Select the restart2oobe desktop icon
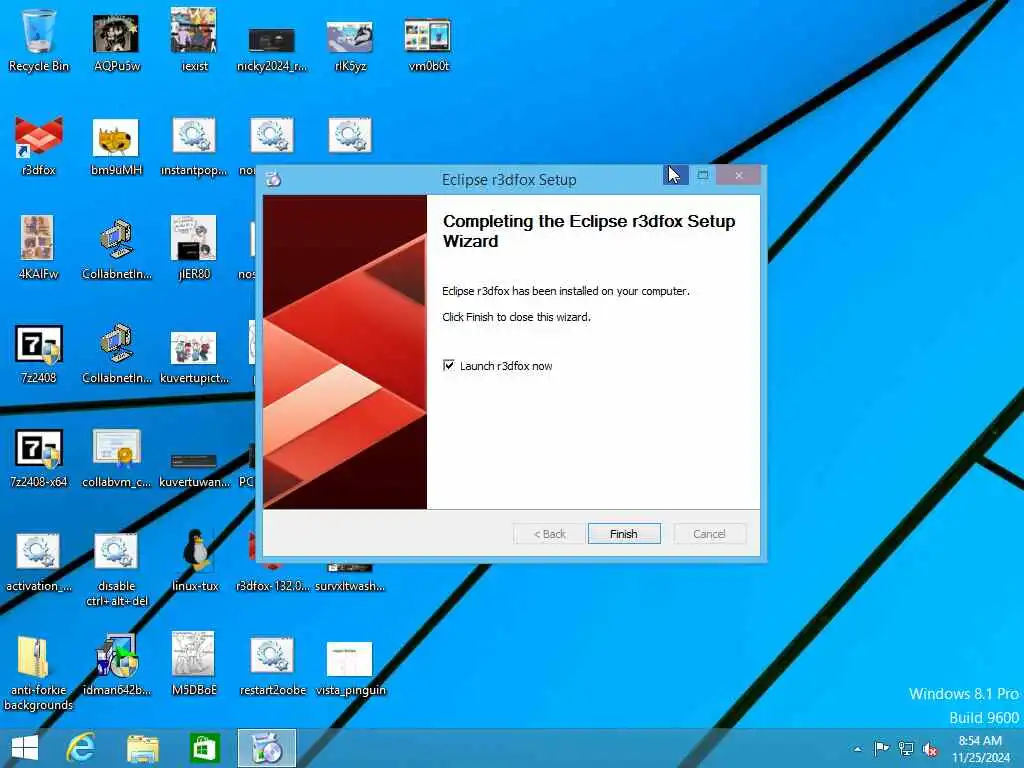 coord(272,666)
